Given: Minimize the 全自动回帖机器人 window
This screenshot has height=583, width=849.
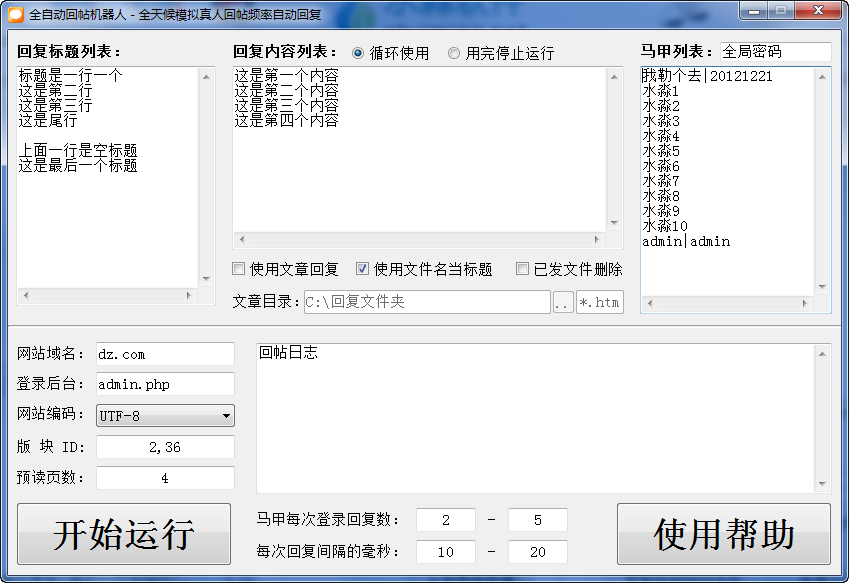Looking at the screenshot, I should (754, 11).
